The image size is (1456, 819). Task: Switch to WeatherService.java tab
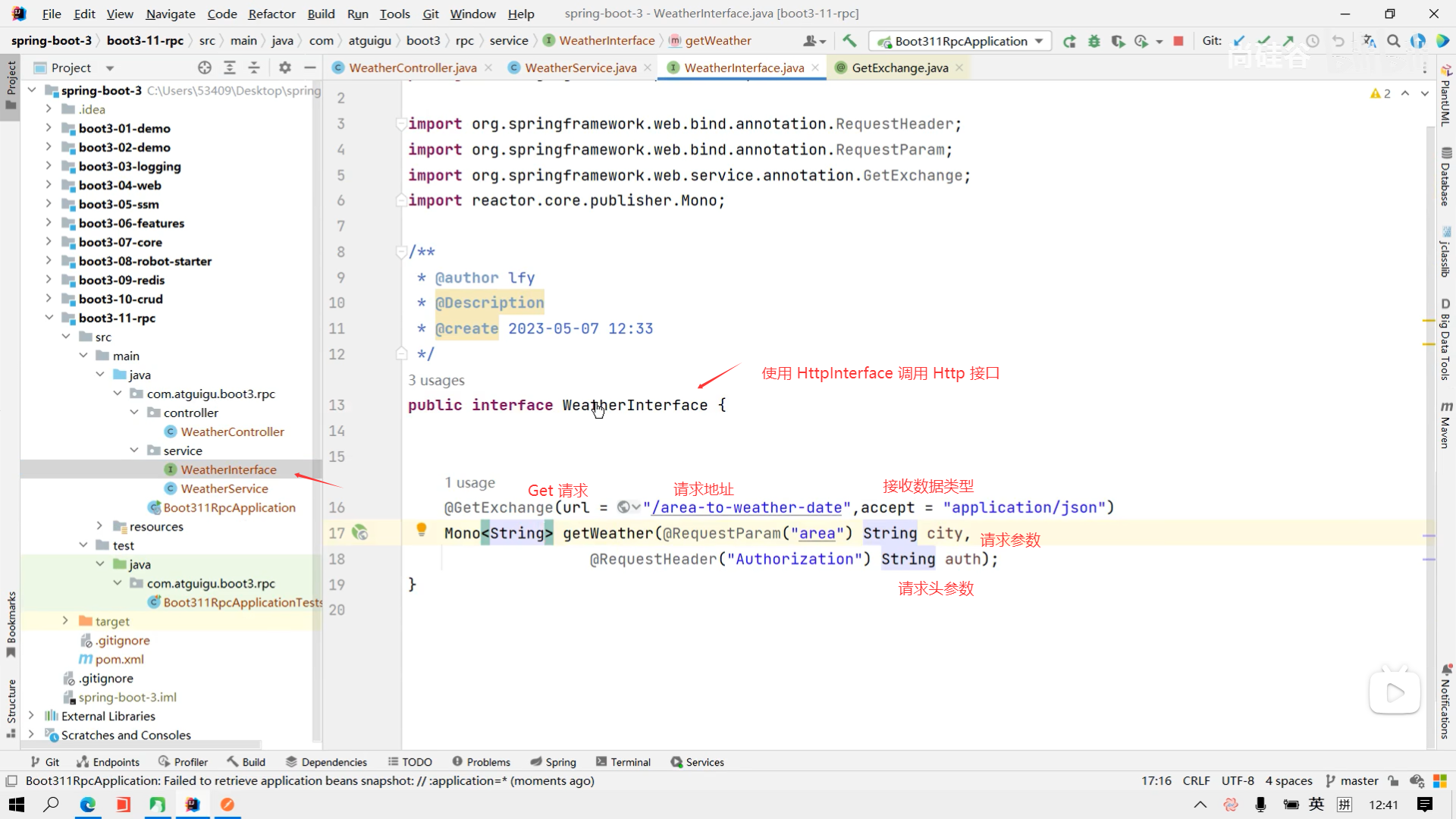(x=580, y=67)
